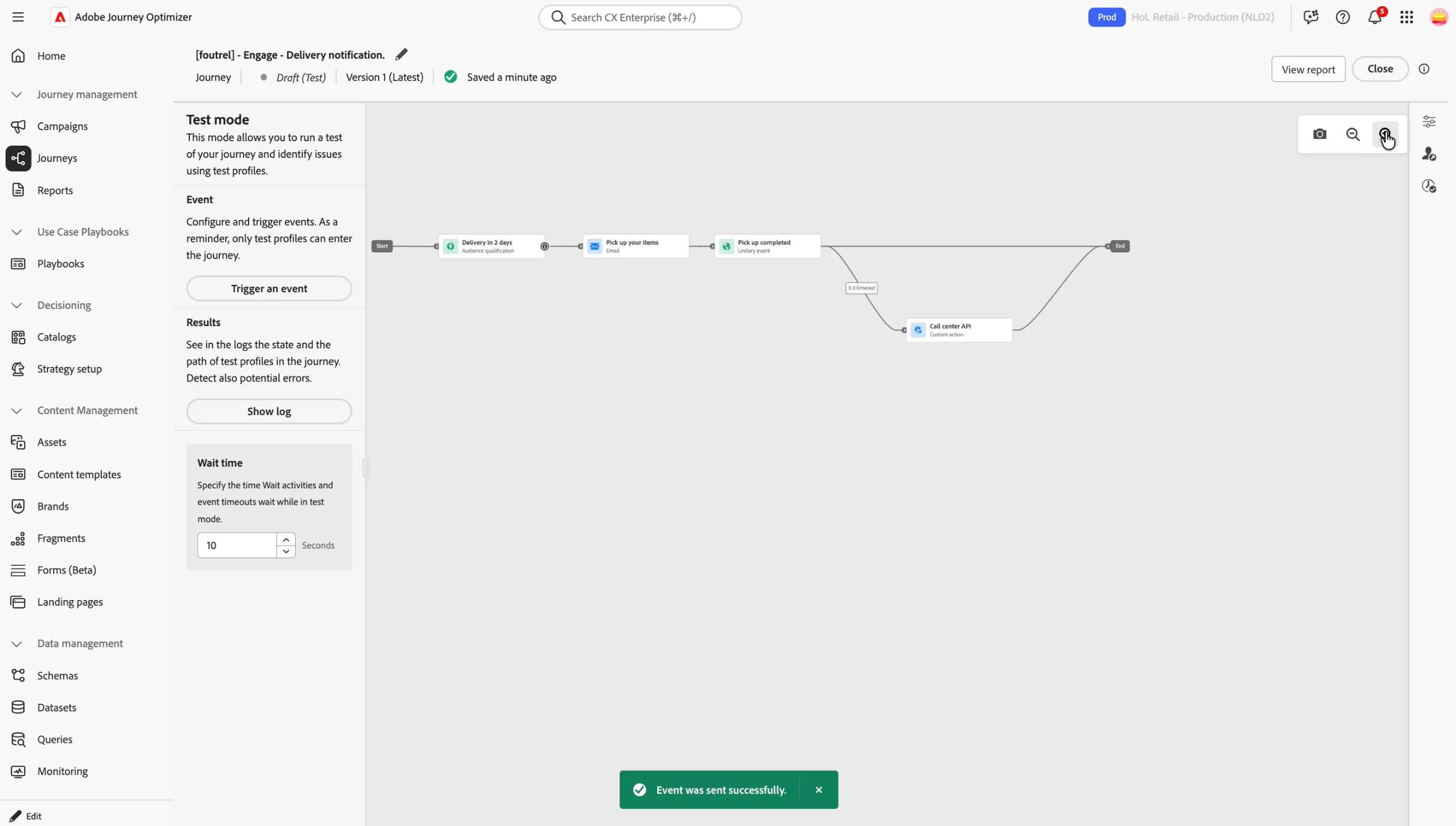This screenshot has width=1456, height=826.
Task: Focus the Search CX Enterprise field
Action: tap(640, 18)
